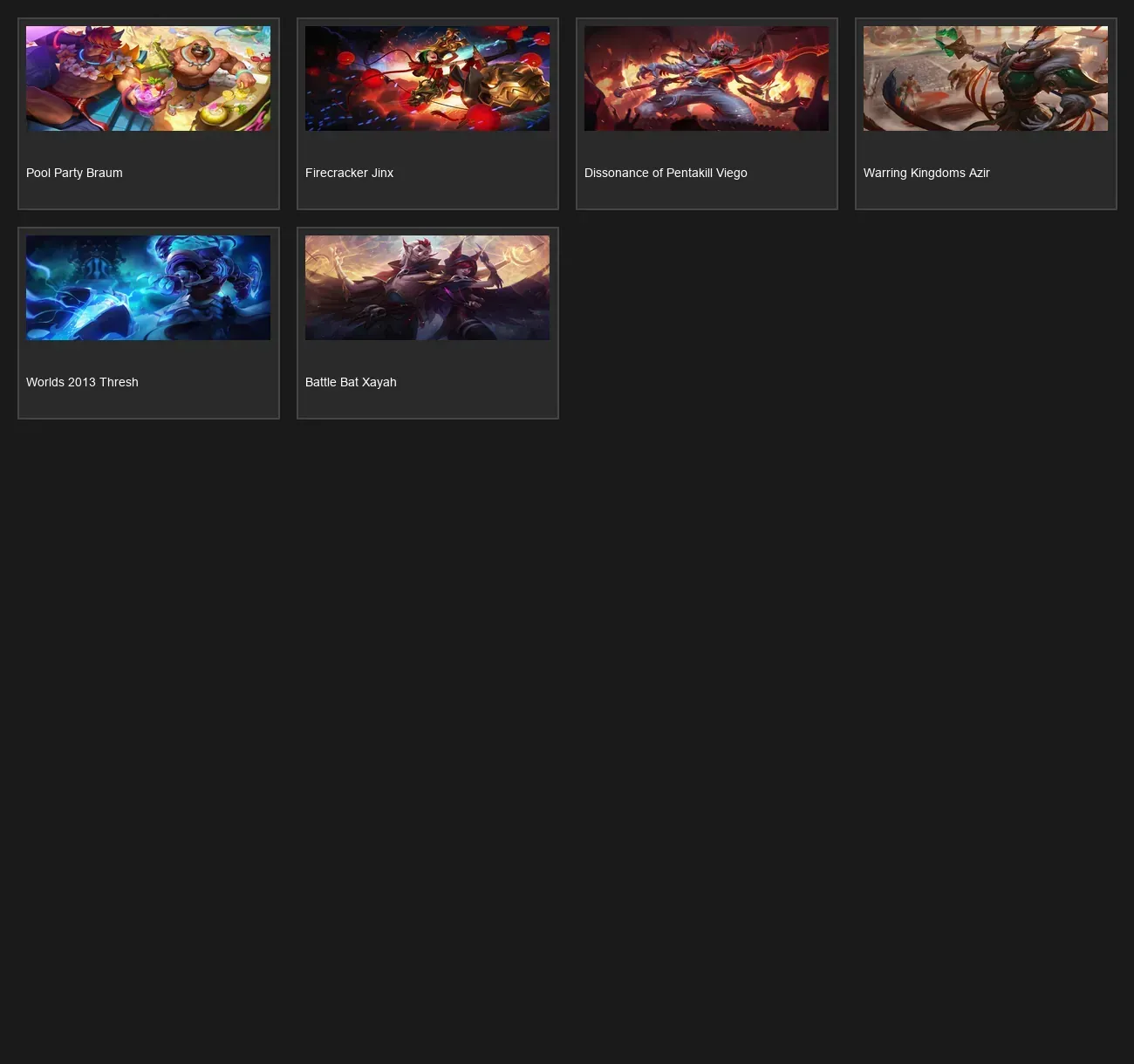Select the "Worlds 2013 Thresh" title text
Image resolution: width=1134 pixels, height=1064 pixels.
82,382
